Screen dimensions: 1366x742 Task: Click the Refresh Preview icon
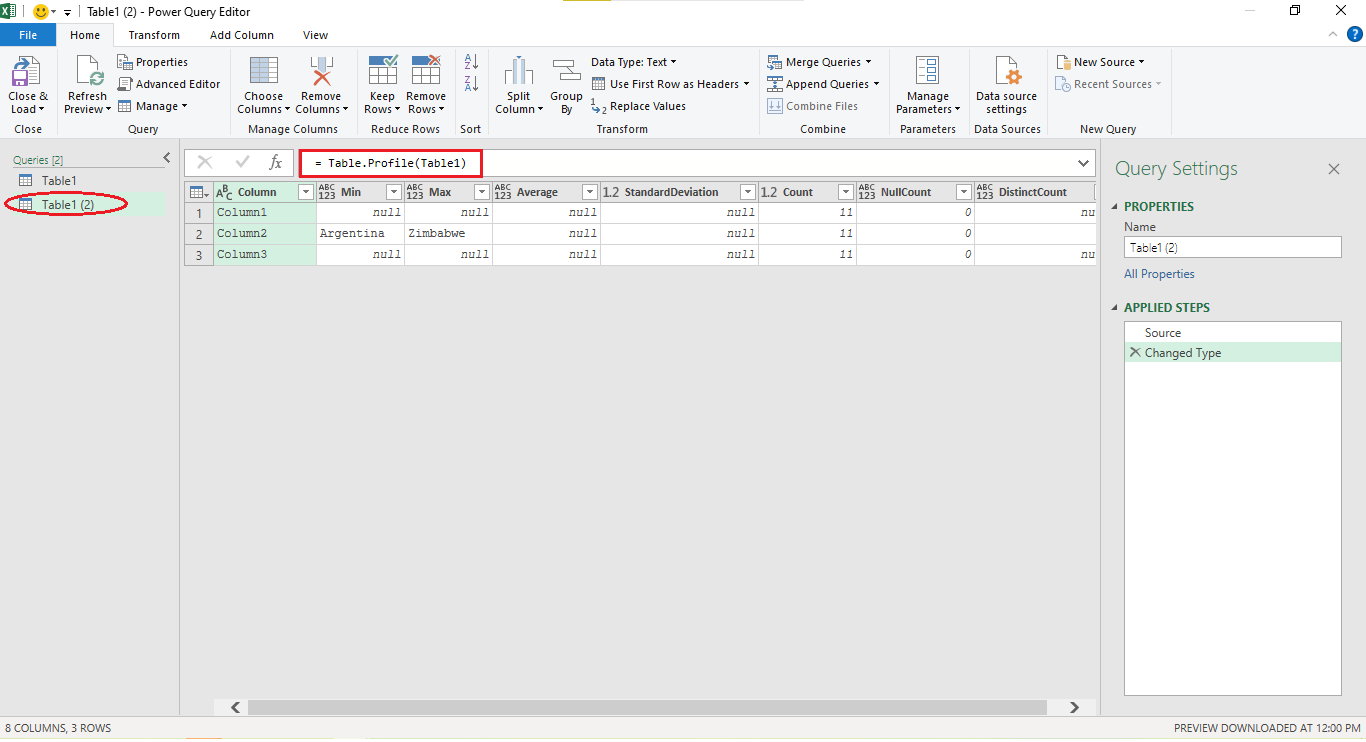[x=88, y=72]
